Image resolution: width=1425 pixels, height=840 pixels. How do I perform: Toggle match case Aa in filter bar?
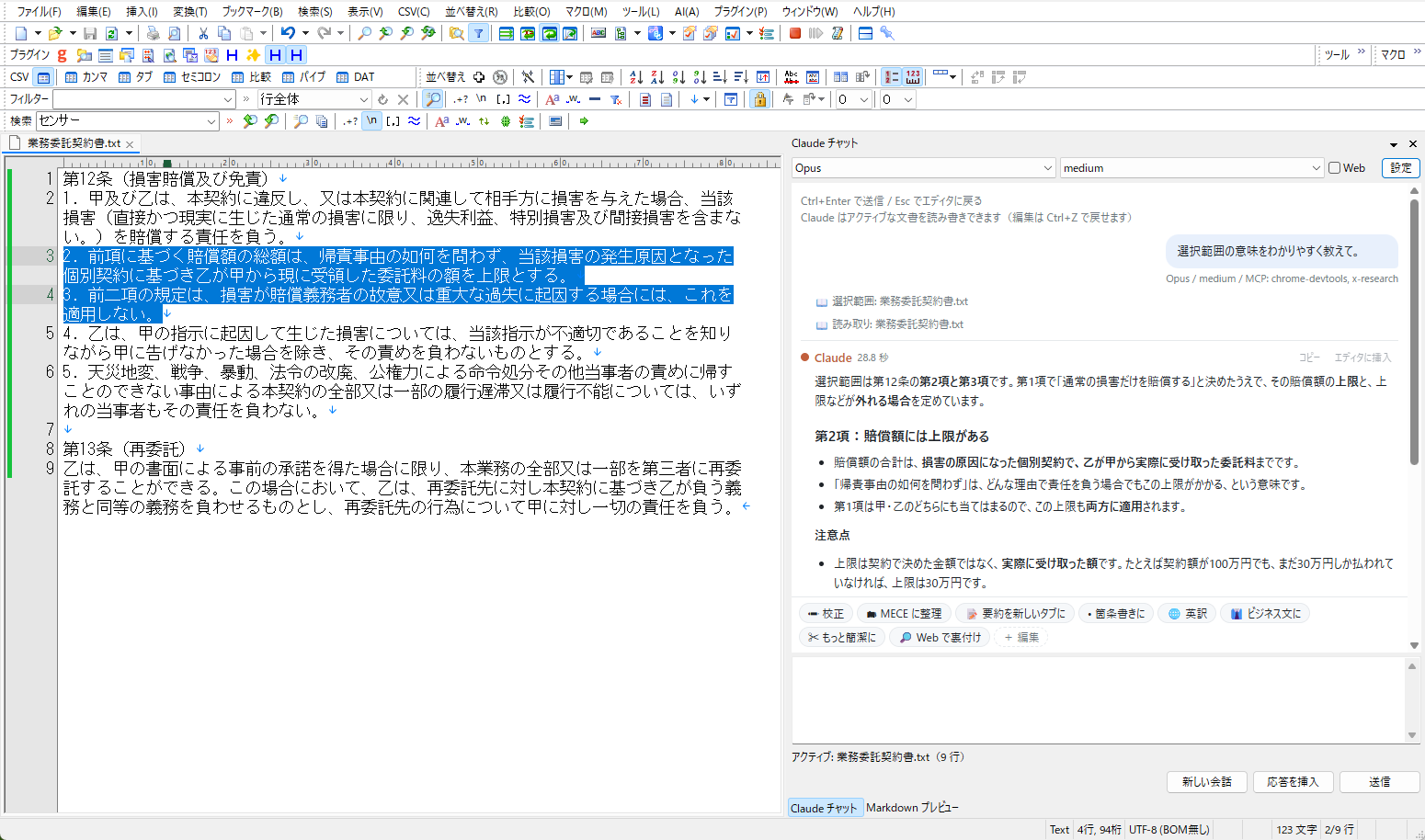point(552,99)
